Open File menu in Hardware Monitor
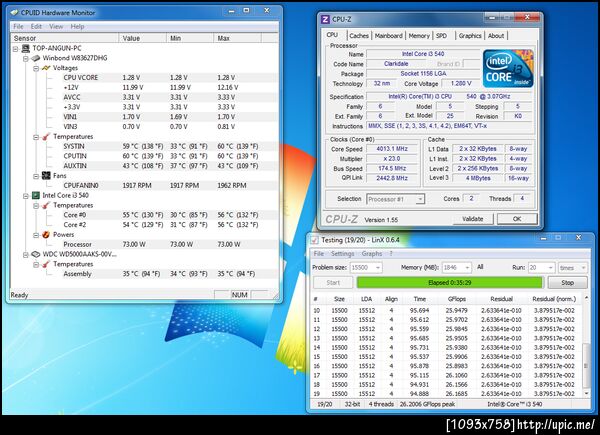Screen dimensions: 600x435 coord(18,26)
